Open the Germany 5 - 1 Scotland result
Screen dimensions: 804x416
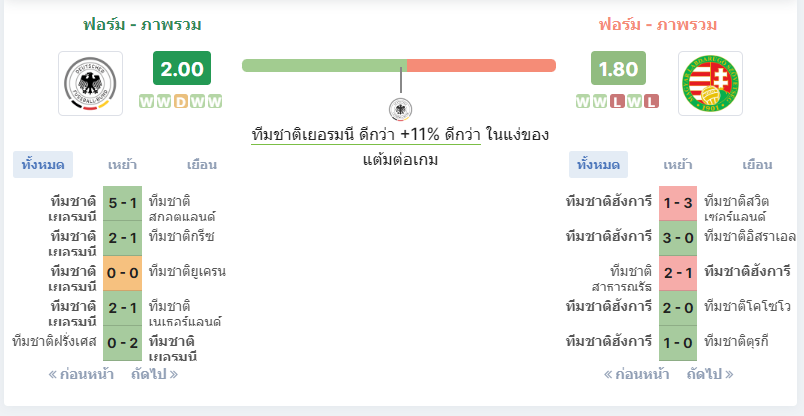click(123, 204)
